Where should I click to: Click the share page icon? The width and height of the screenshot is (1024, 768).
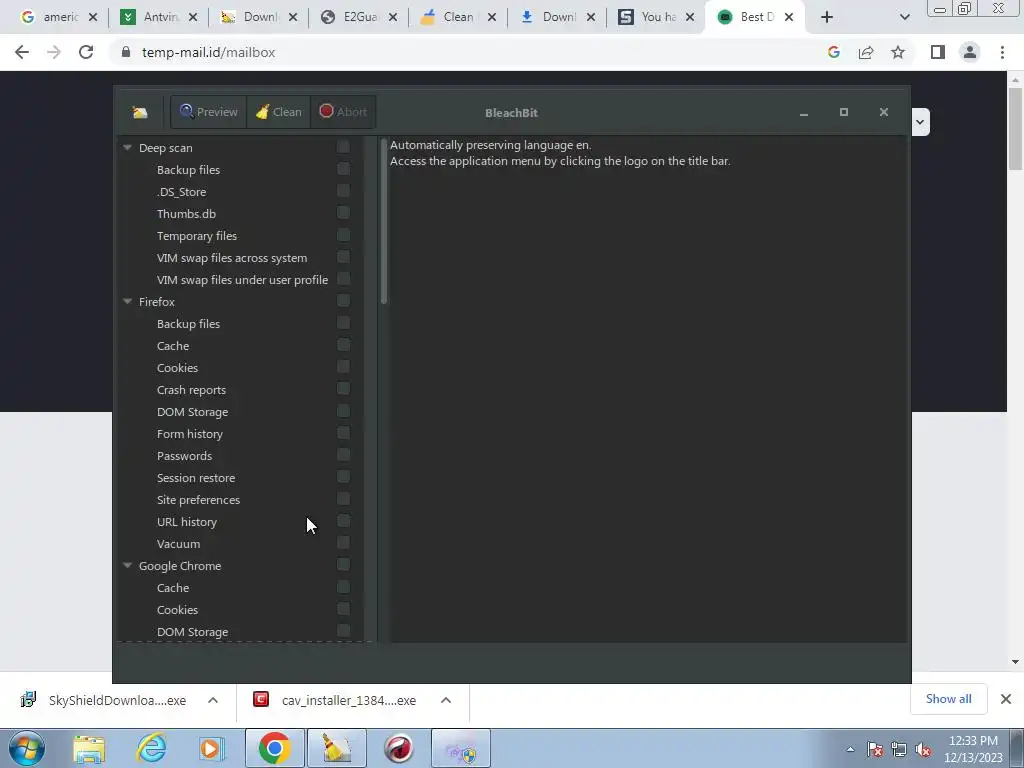click(x=866, y=52)
